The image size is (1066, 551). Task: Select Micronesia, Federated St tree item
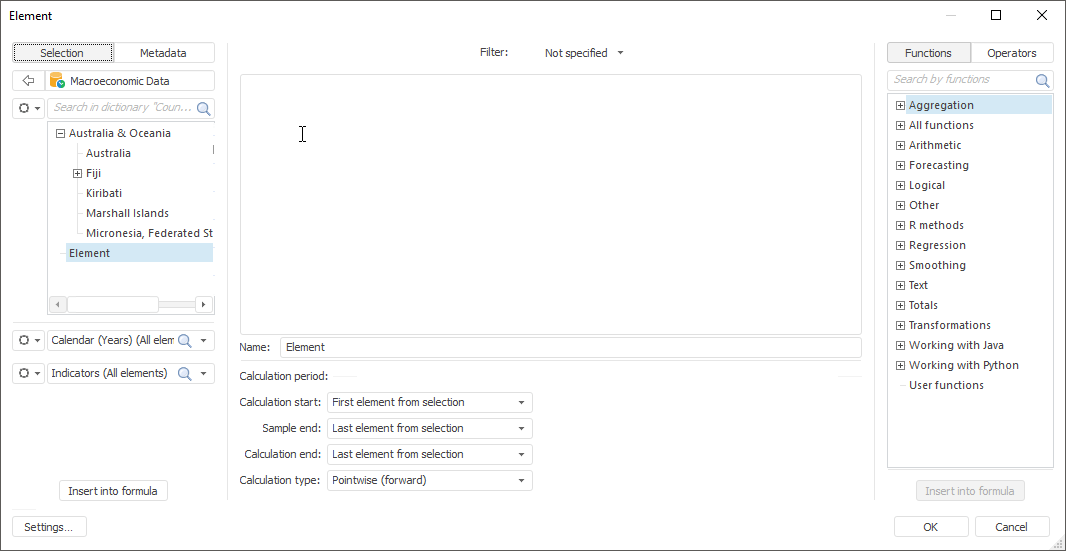pos(149,233)
